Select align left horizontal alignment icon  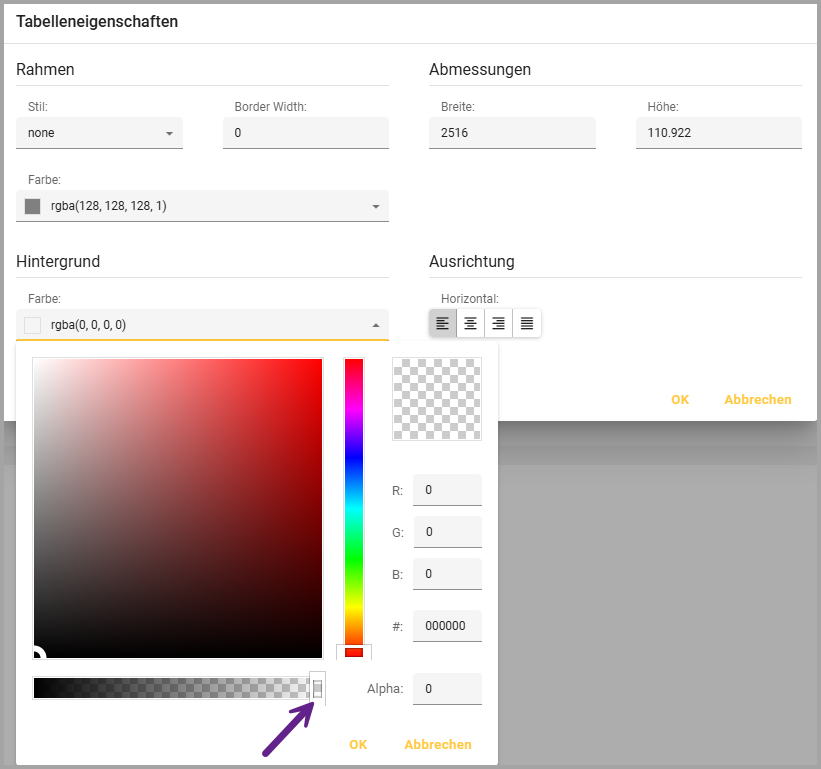[x=443, y=323]
